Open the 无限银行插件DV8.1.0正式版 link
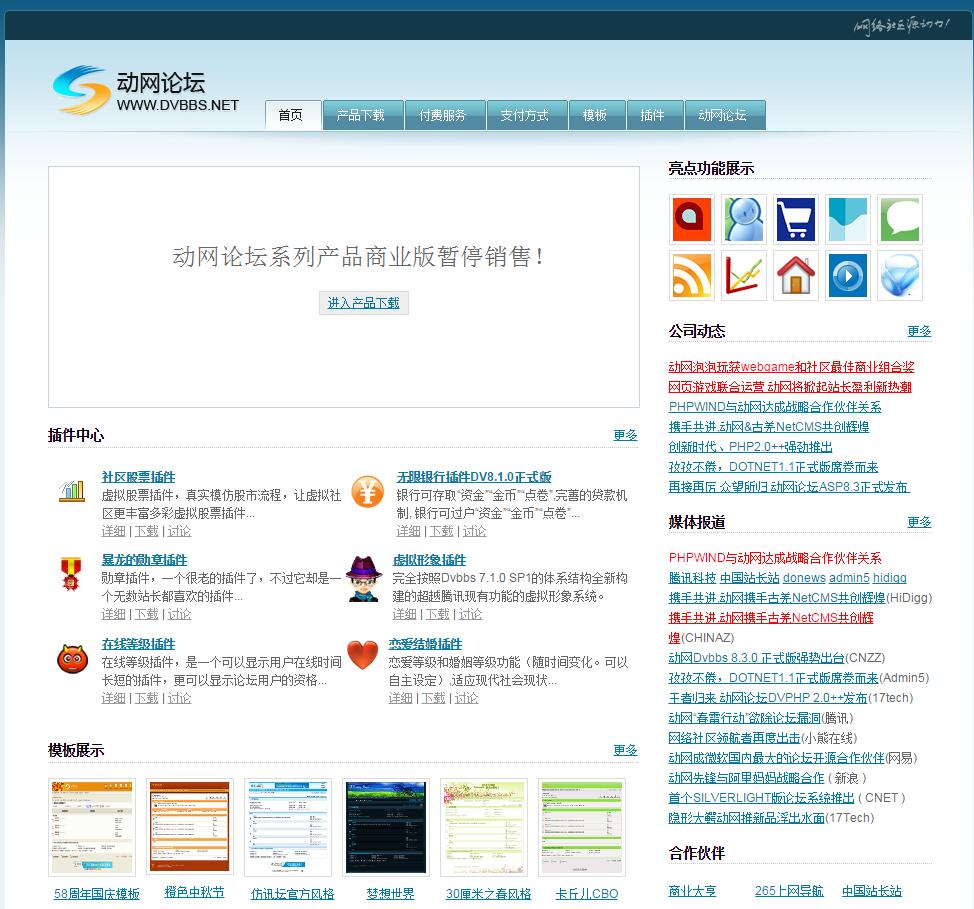Screen dimensions: 974x909 click(x=473, y=477)
